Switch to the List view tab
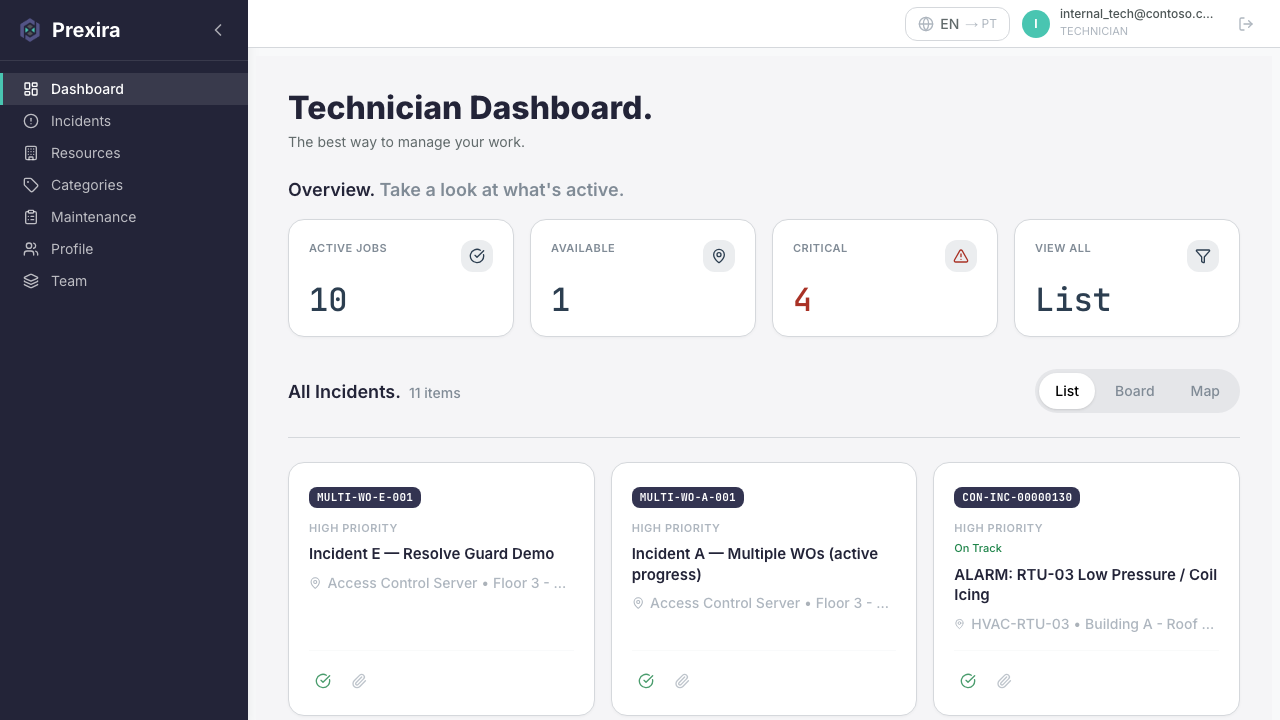 tap(1067, 391)
